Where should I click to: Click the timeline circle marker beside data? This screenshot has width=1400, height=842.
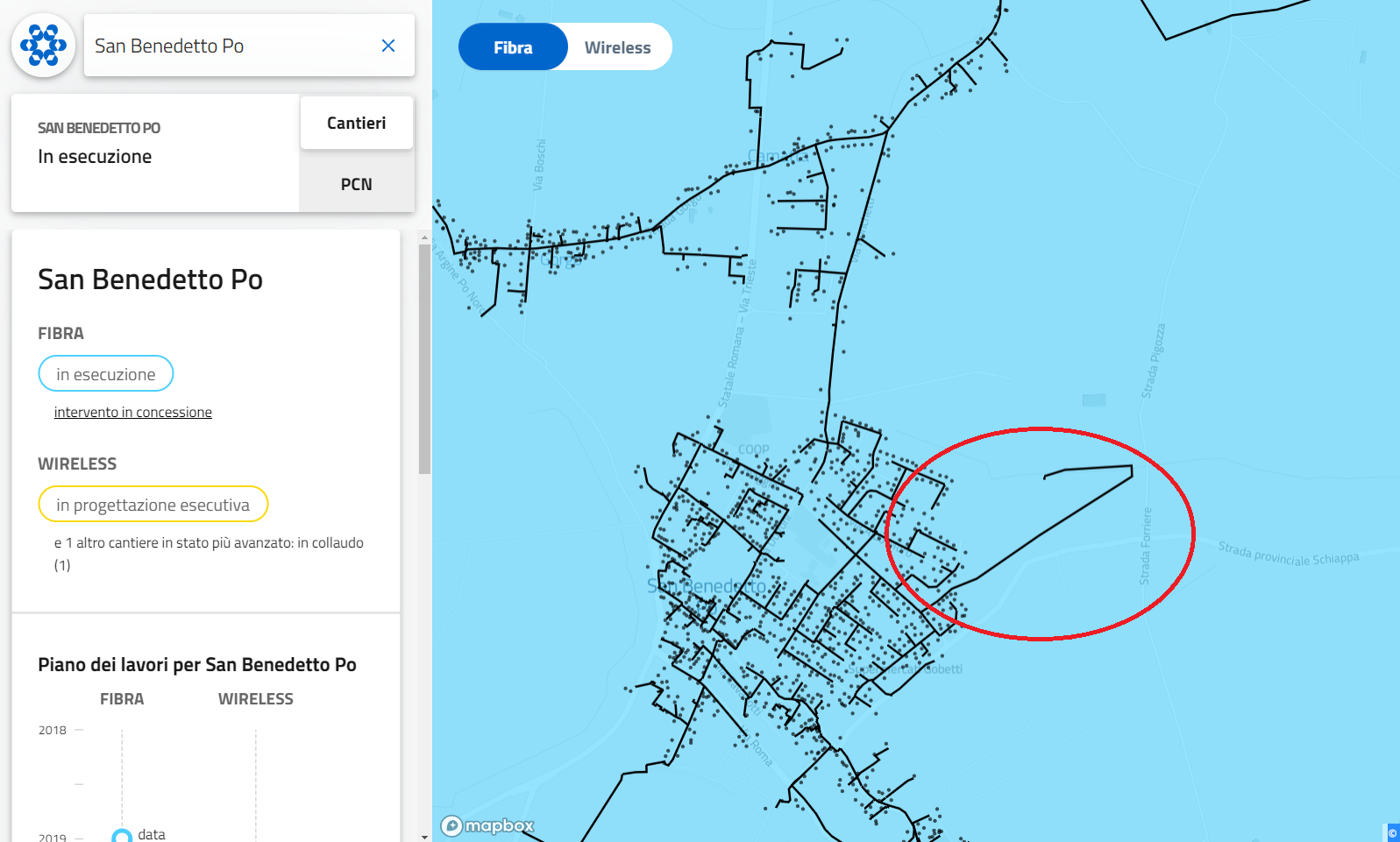point(122,836)
